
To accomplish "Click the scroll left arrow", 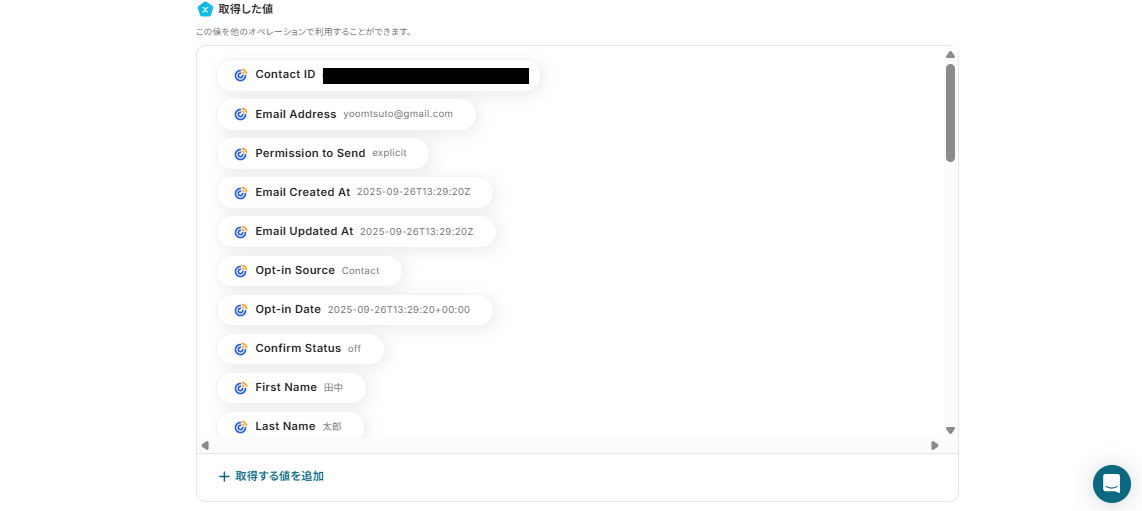I will pos(205,445).
